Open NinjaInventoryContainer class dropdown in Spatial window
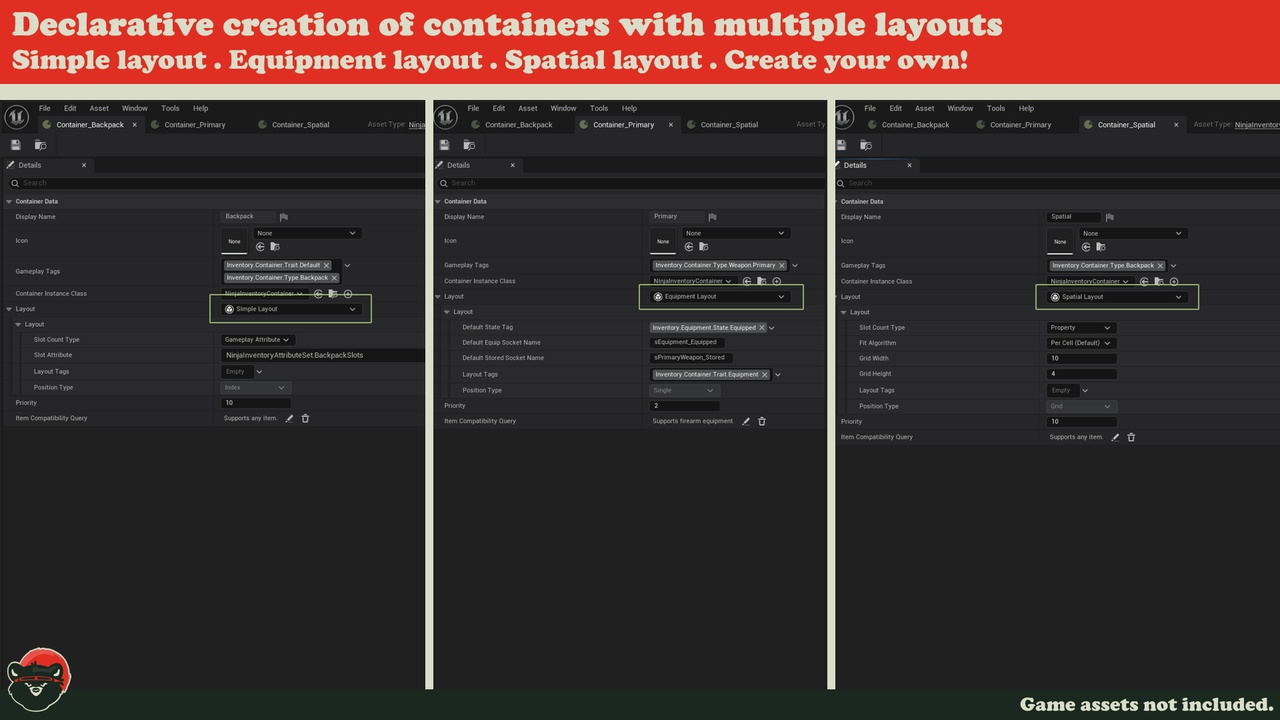1280x720 pixels. point(1091,282)
